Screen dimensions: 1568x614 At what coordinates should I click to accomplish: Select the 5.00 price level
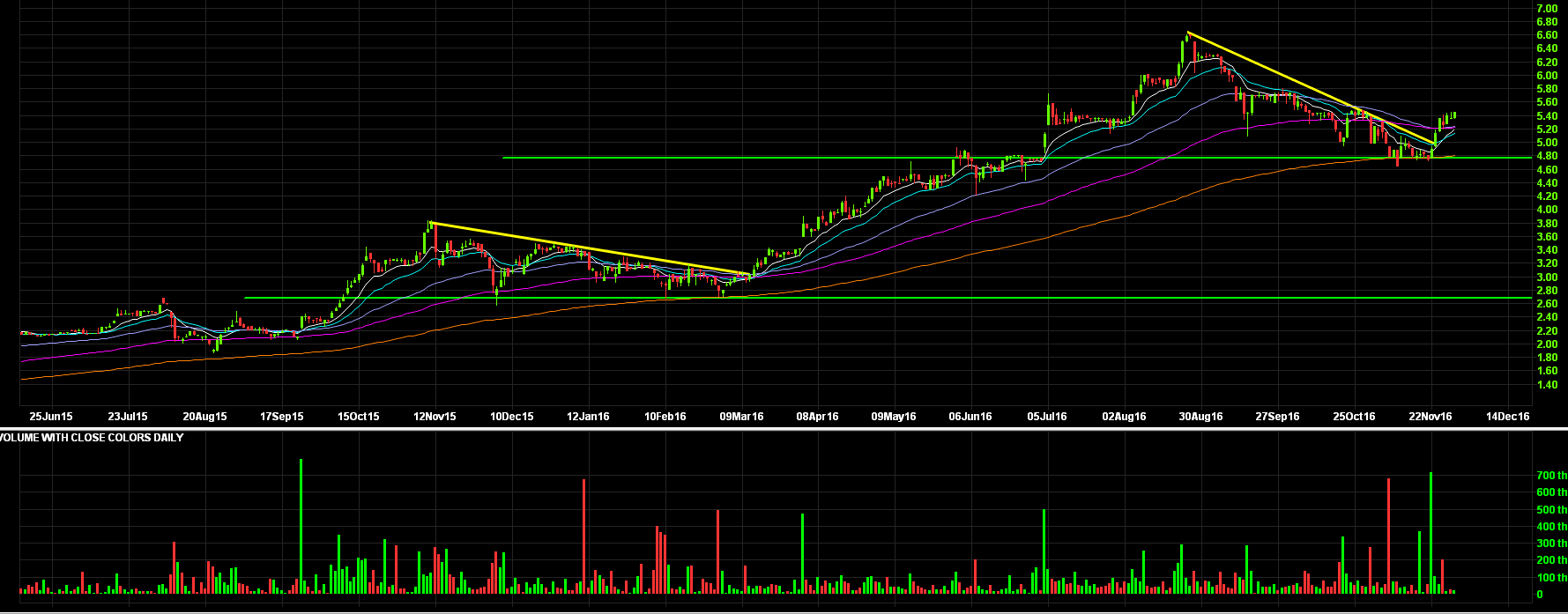pos(1547,143)
